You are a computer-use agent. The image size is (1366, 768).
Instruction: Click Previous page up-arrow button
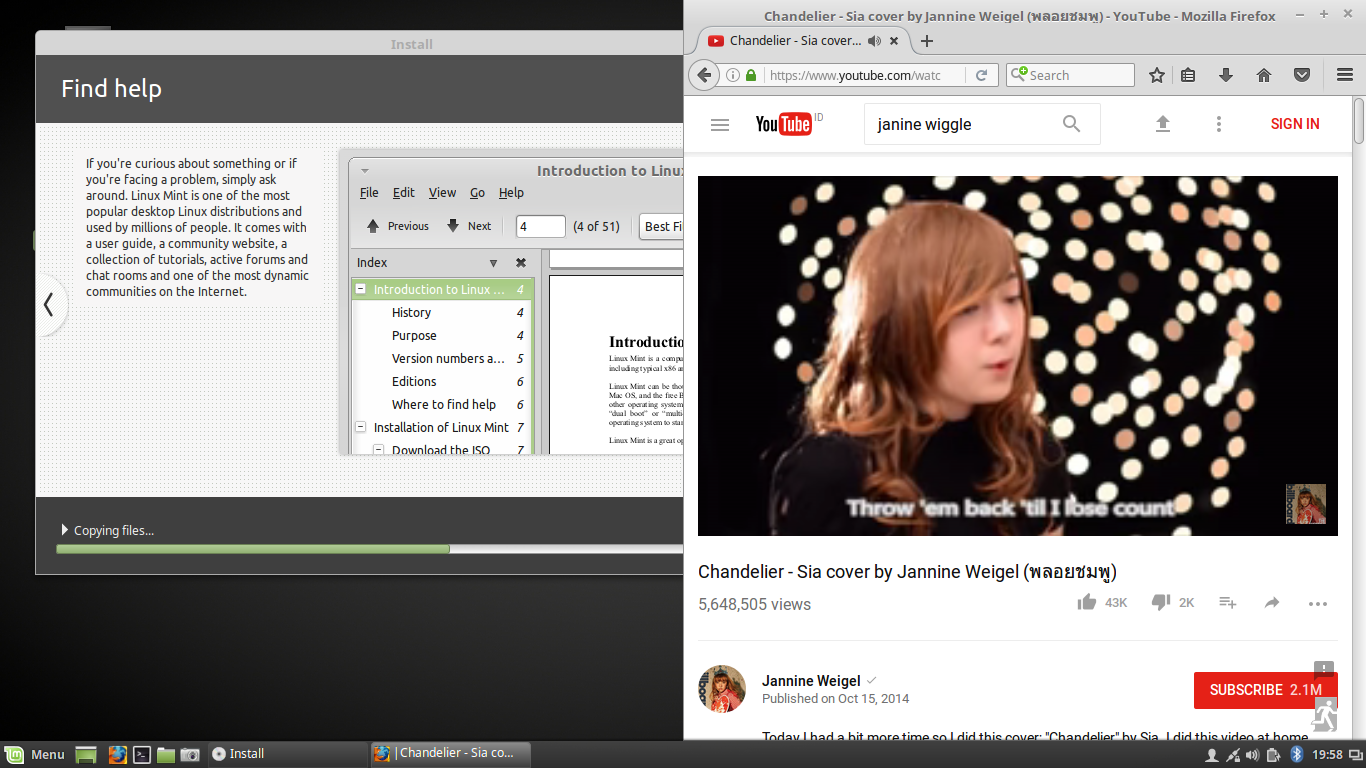[x=397, y=226]
